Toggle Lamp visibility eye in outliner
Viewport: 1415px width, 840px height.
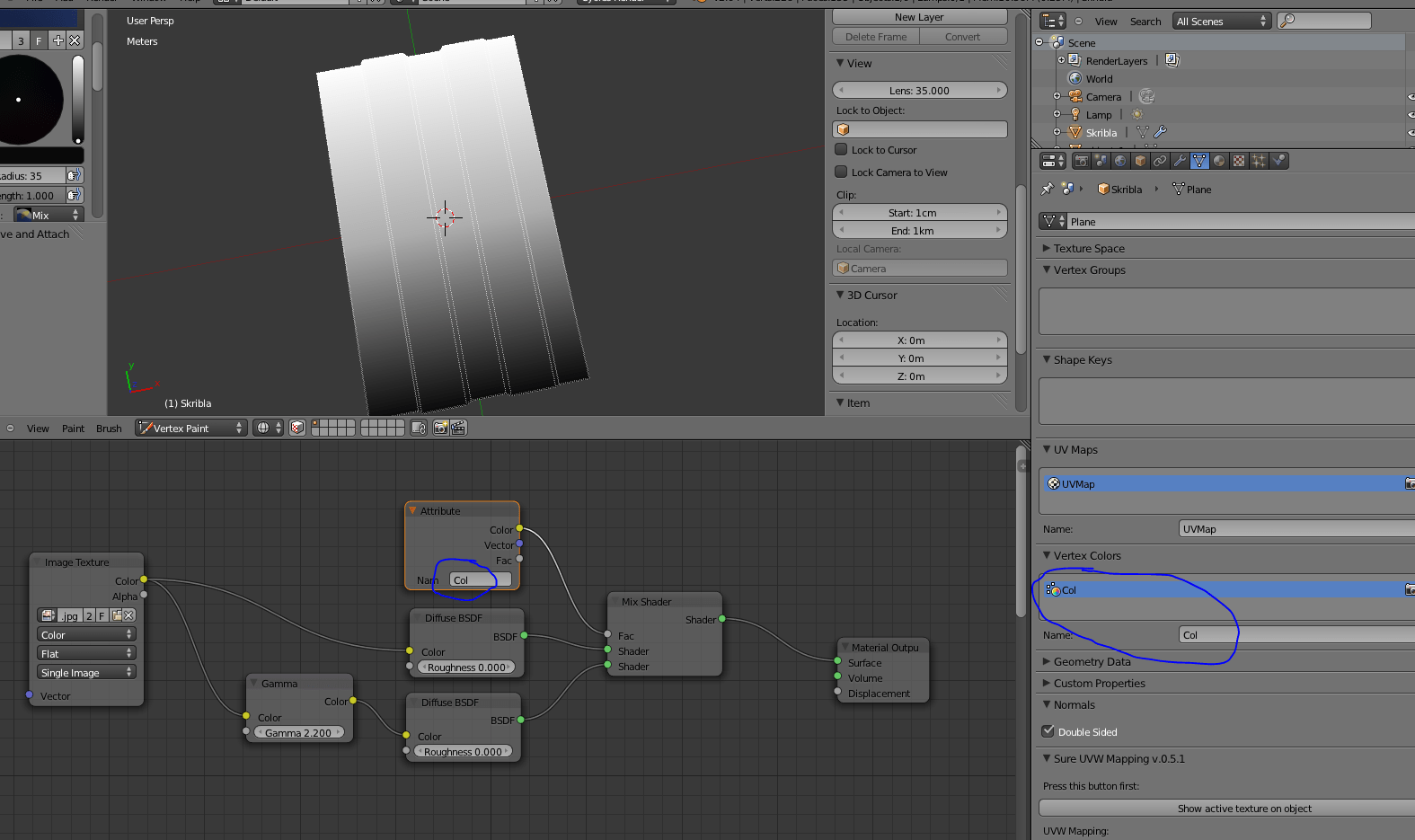(1411, 114)
